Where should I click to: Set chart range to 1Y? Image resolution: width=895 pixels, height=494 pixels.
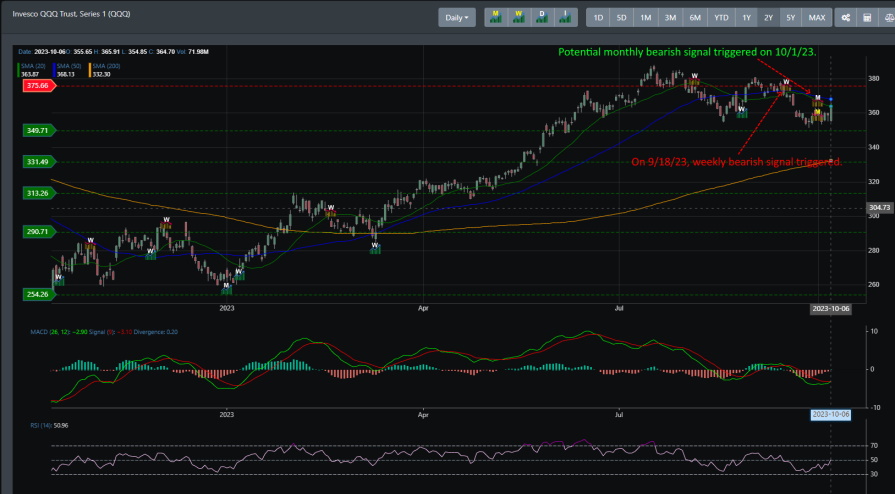(x=747, y=18)
